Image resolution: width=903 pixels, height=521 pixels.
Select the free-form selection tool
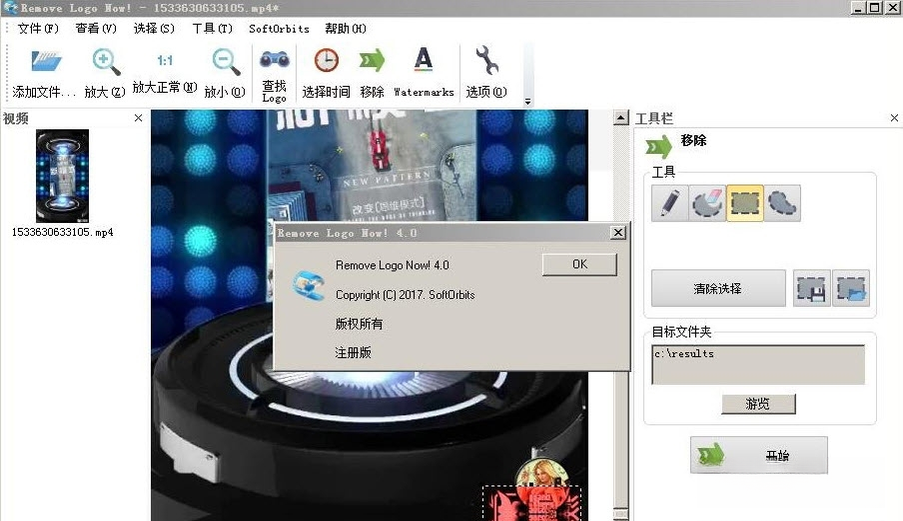[x=782, y=203]
